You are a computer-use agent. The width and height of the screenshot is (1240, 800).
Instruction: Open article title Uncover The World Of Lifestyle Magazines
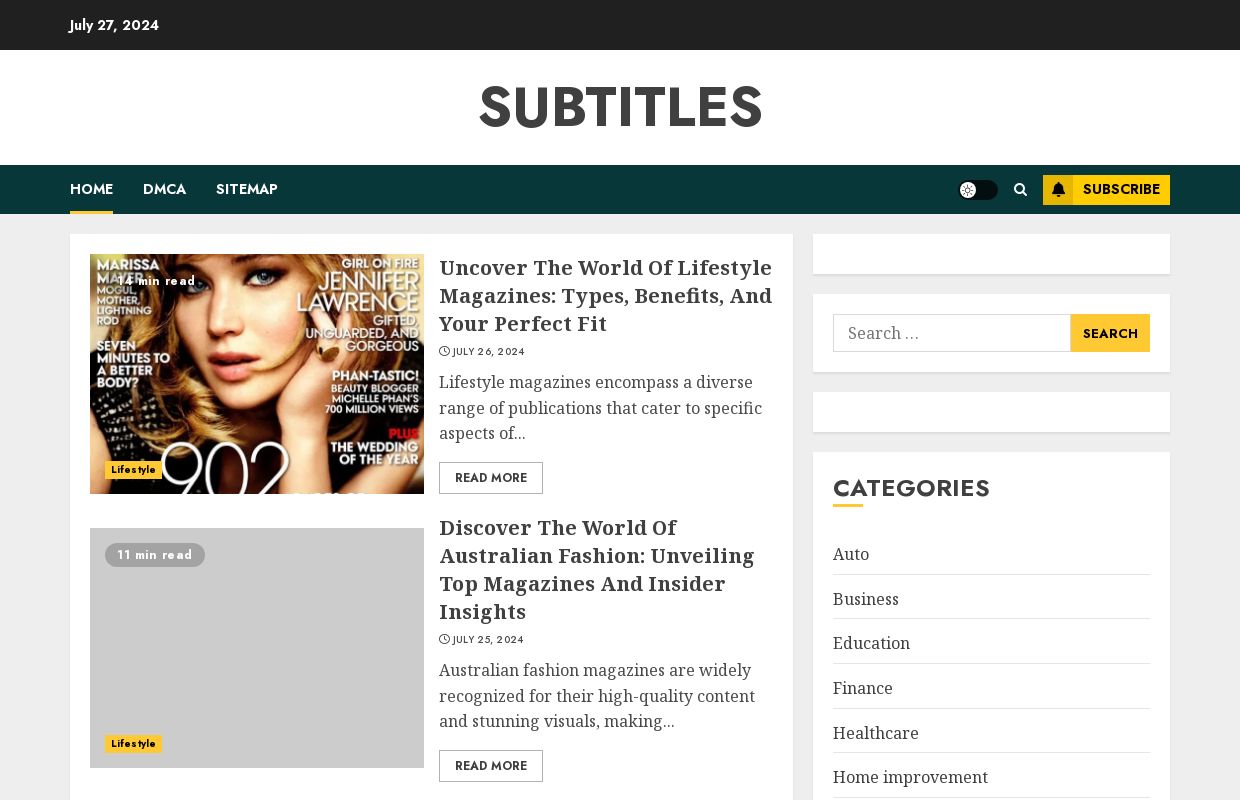click(606, 296)
